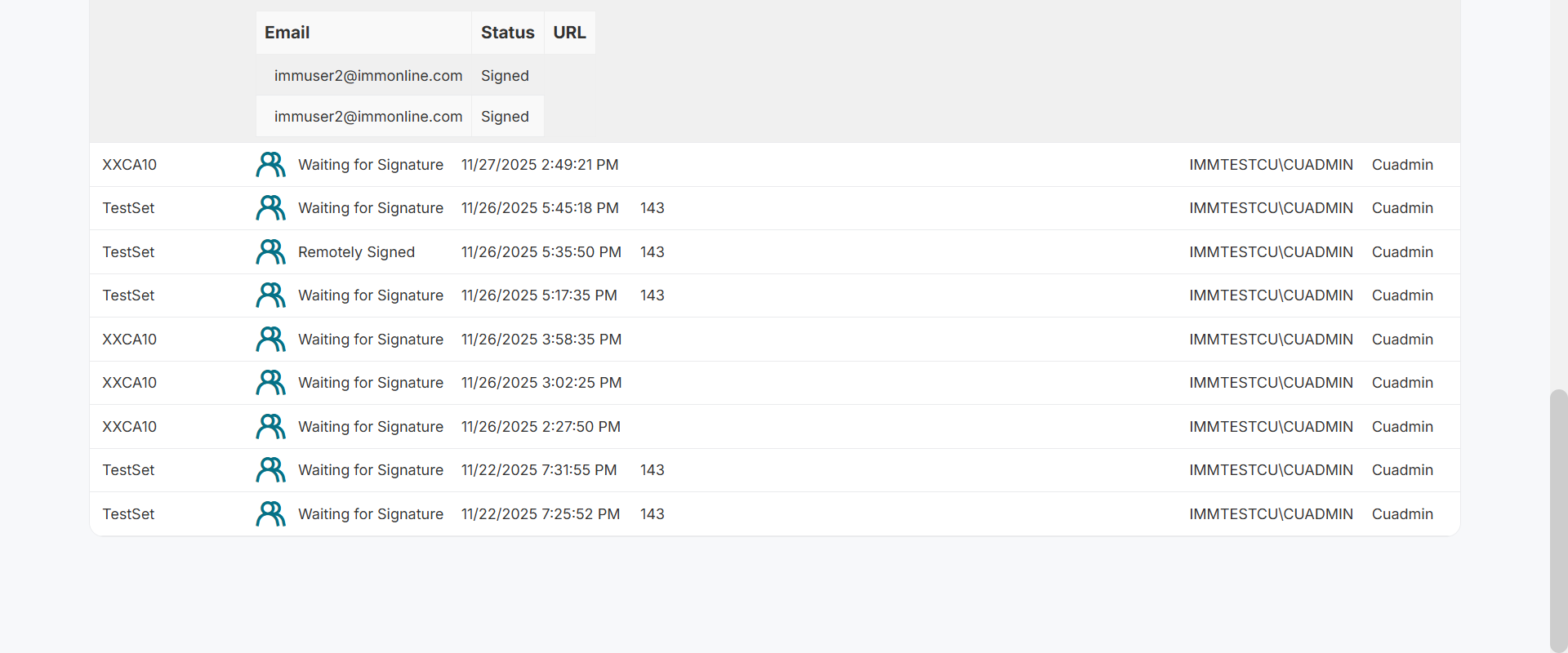Expand signers icon for 11/26/2025 5:17:35 PM row

click(x=270, y=295)
